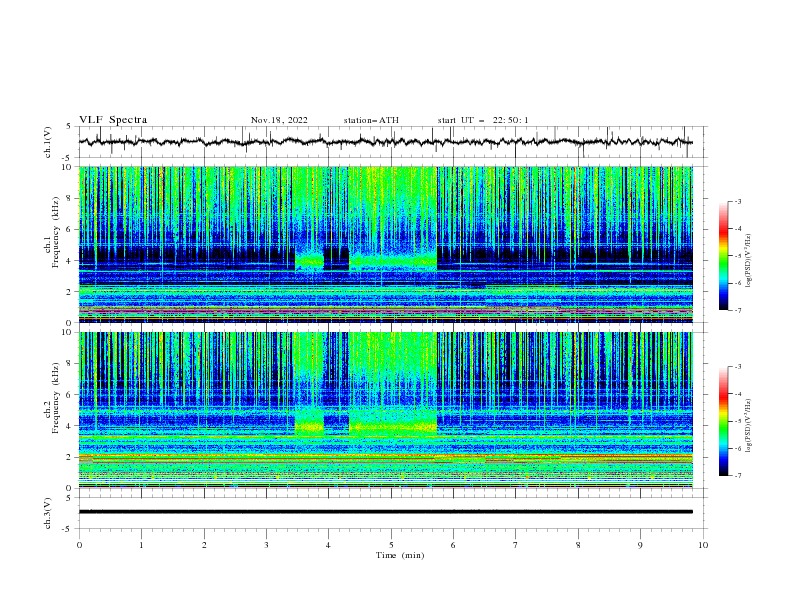Click the ch.2 "Frequency (kHz)" axis label
792x612 pixels.
click(x=56, y=398)
